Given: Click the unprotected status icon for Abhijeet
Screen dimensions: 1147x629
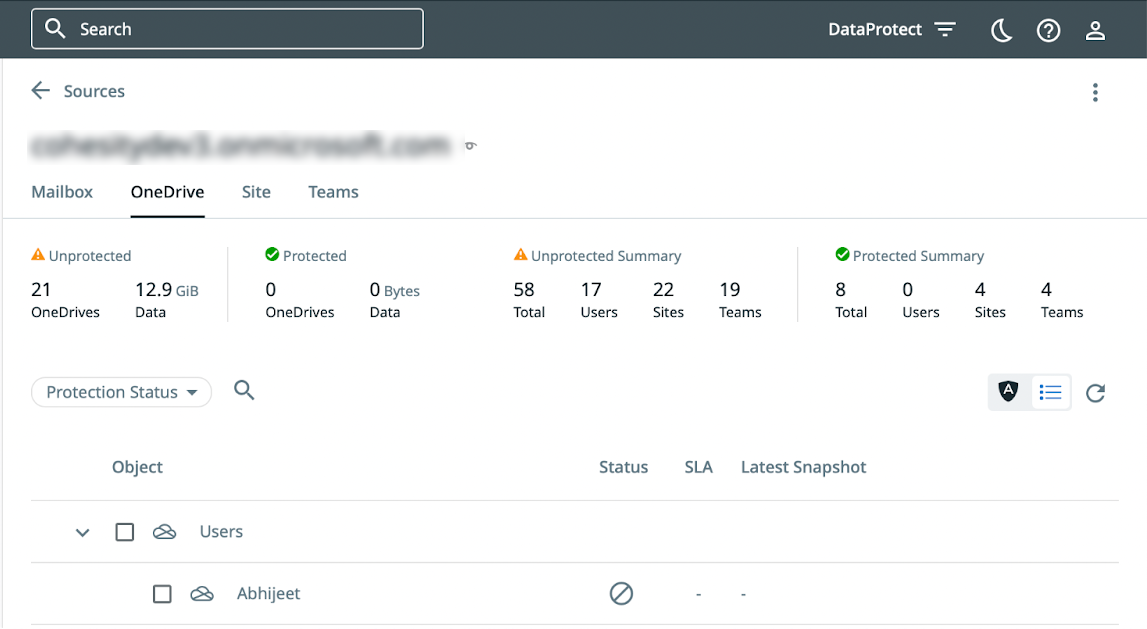Looking at the screenshot, I should coord(621,593).
